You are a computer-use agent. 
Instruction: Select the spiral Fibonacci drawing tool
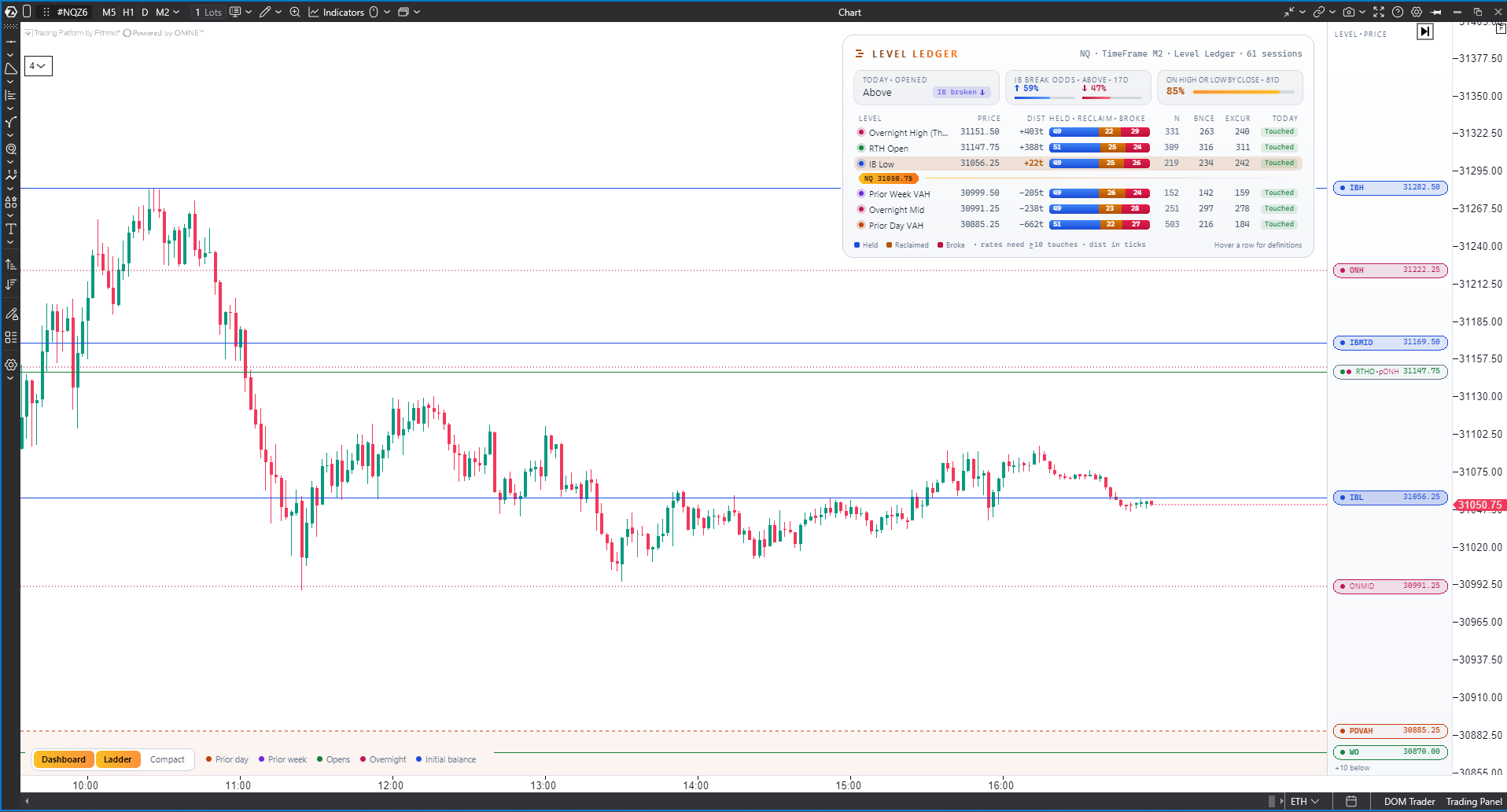tap(11, 149)
